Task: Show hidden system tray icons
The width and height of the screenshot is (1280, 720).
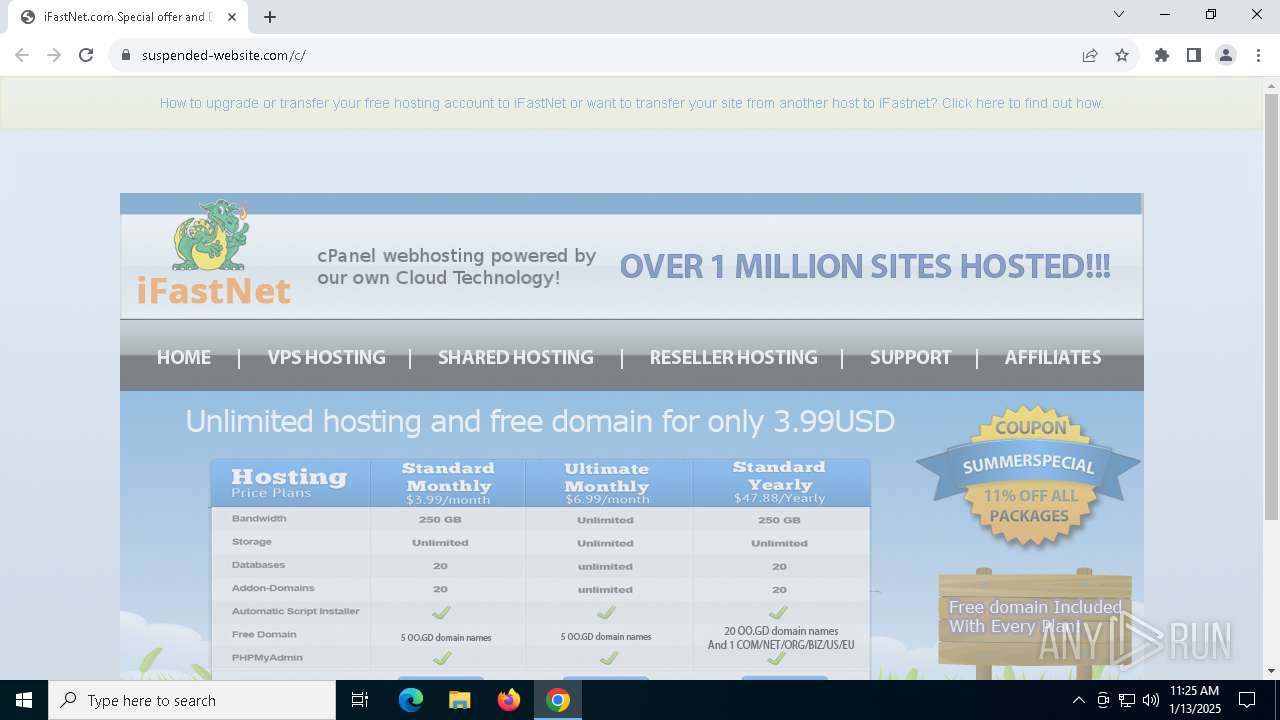Action: pyautogui.click(x=1078, y=700)
